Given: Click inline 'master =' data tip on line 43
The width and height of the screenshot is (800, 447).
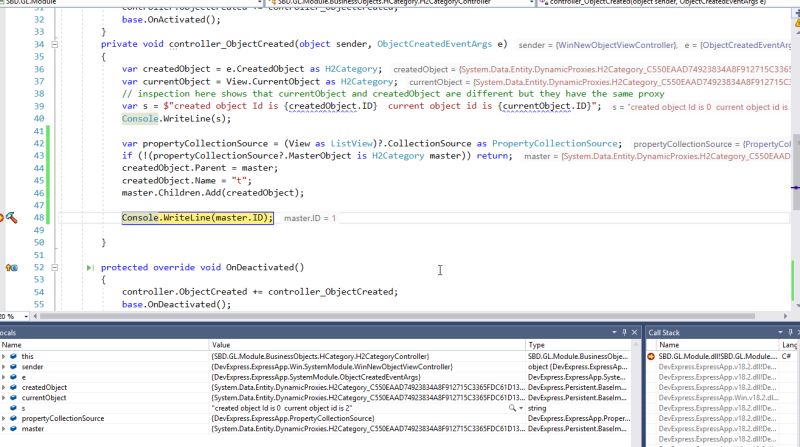Looking at the screenshot, I should pyautogui.click(x=657, y=156).
